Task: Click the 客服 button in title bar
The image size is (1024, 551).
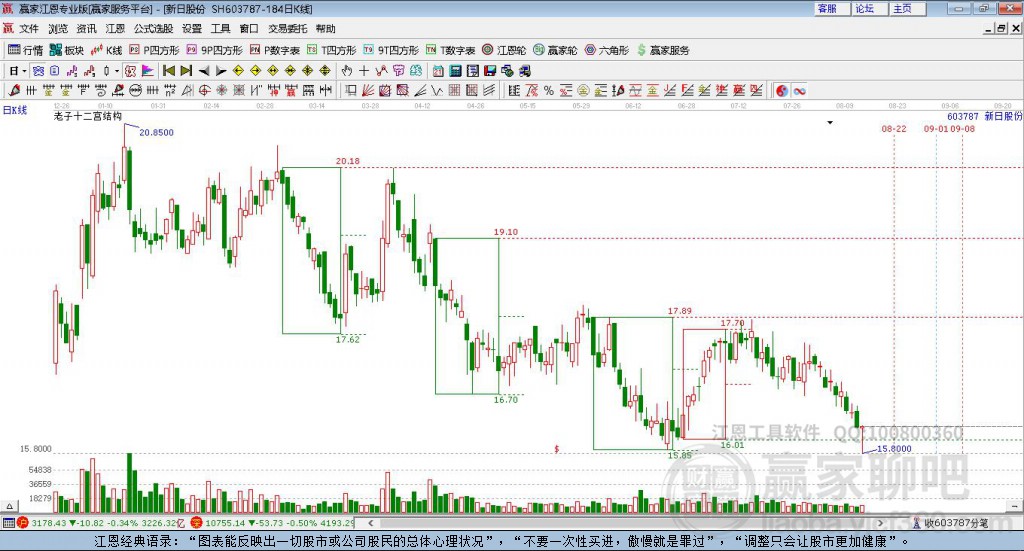Action: pyautogui.click(x=831, y=8)
